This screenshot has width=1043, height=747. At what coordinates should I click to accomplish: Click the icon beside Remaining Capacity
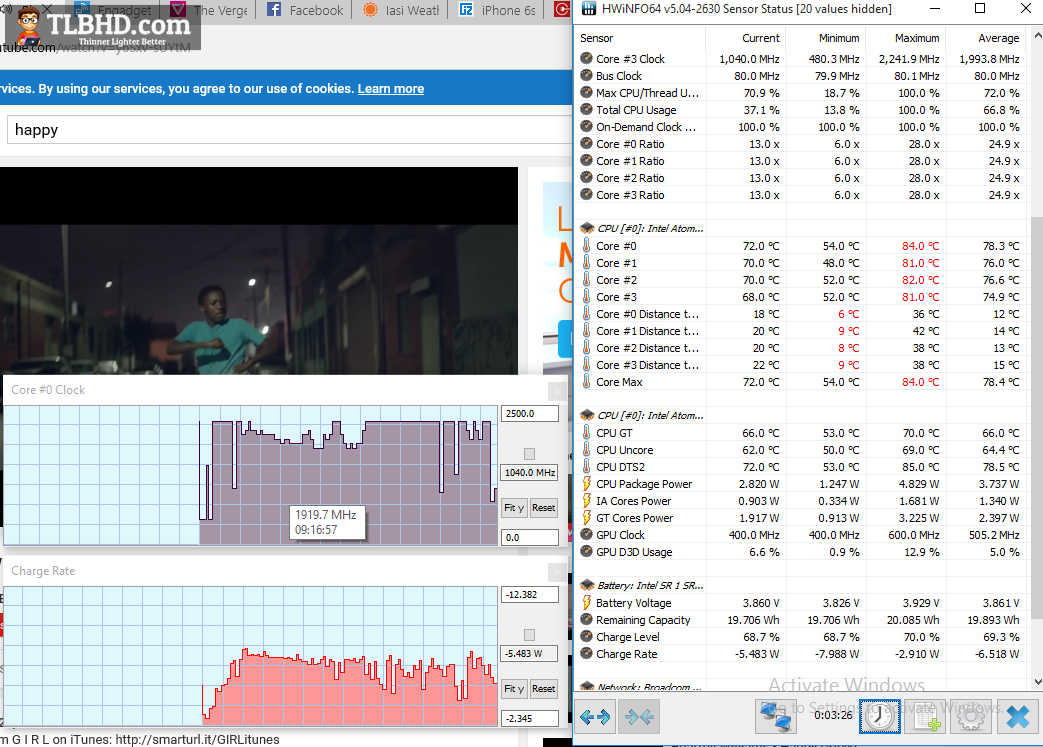[586, 619]
